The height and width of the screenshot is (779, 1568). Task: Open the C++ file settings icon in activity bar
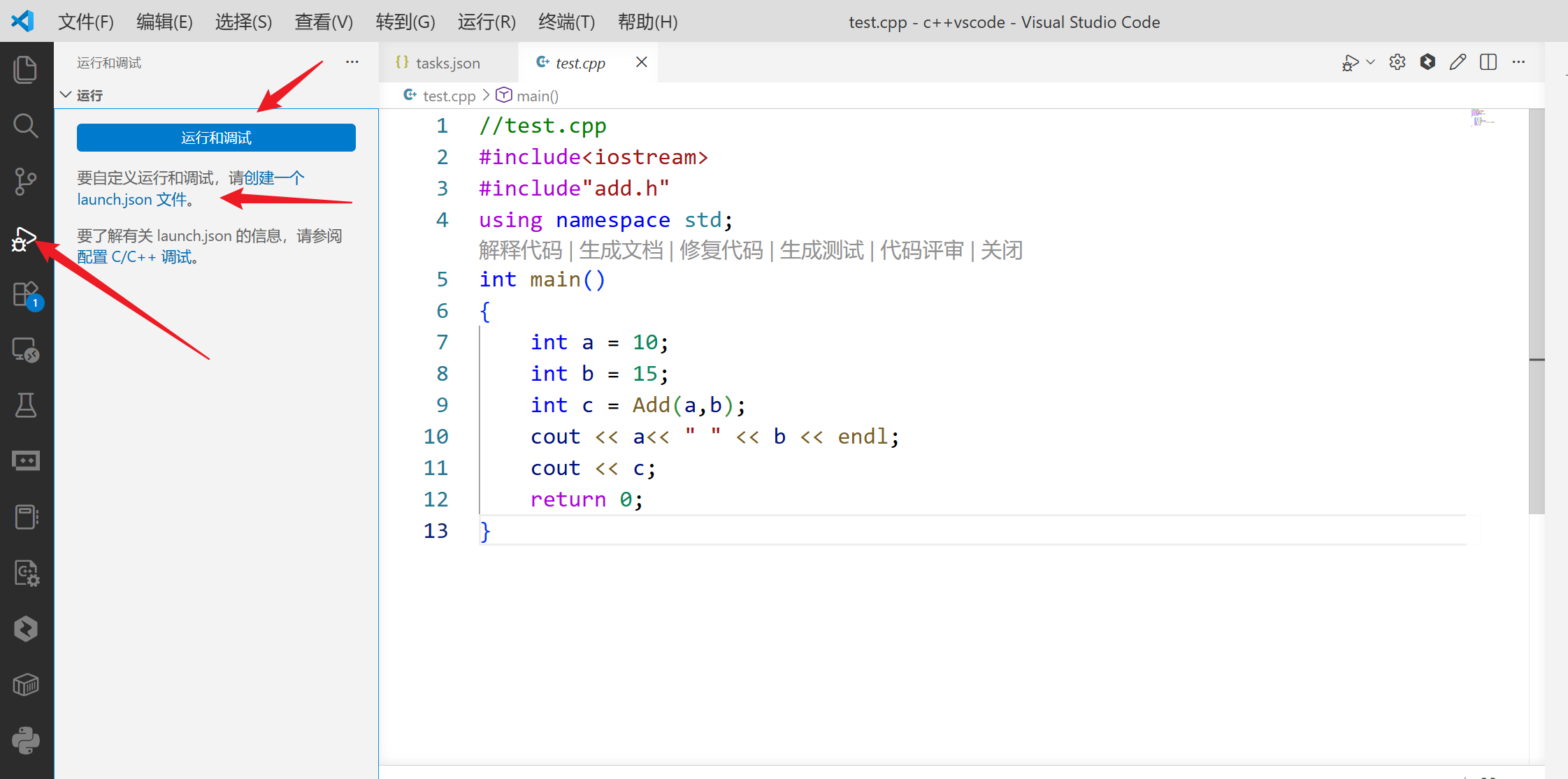point(27,574)
